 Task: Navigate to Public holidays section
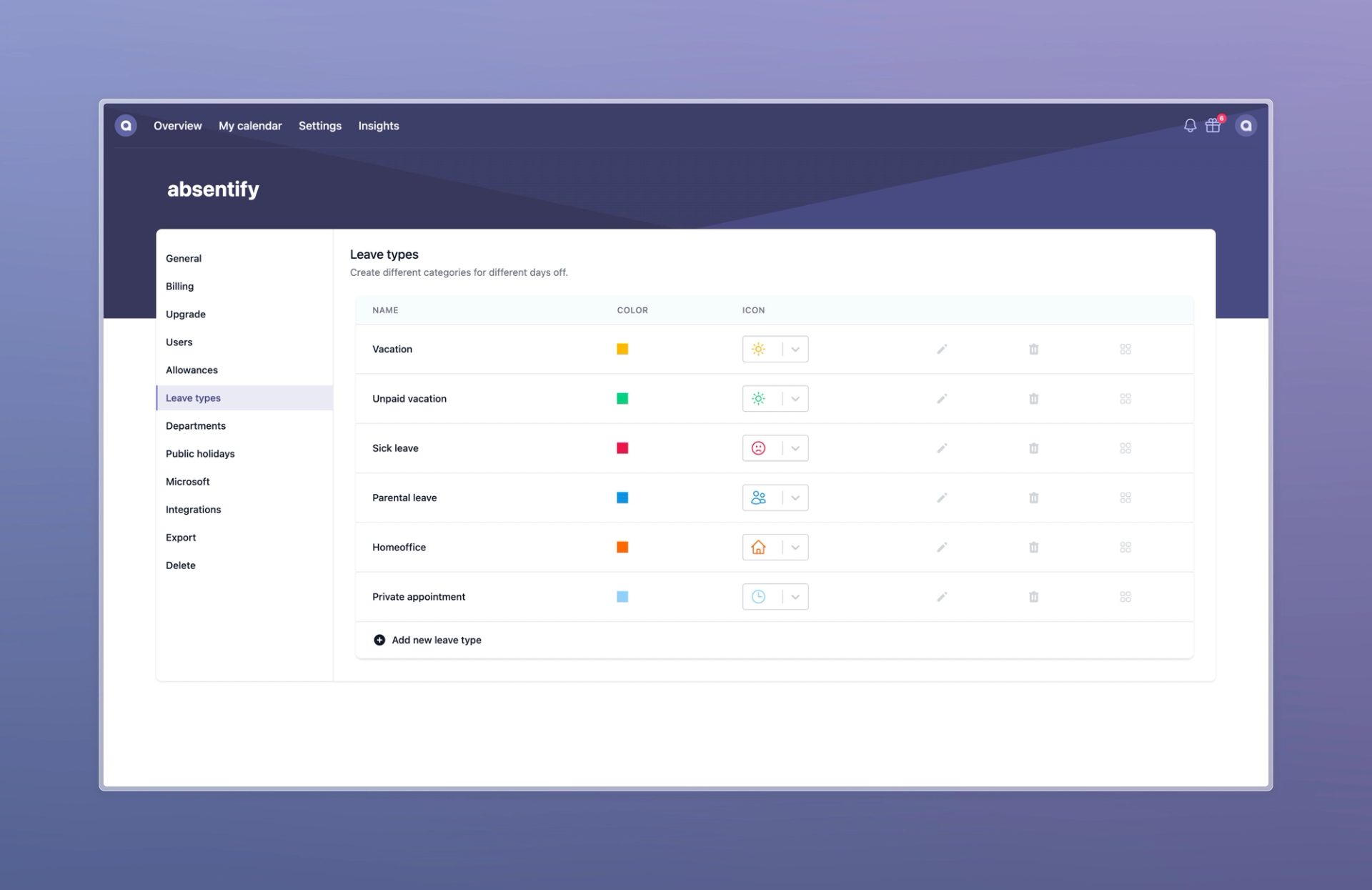coord(201,453)
